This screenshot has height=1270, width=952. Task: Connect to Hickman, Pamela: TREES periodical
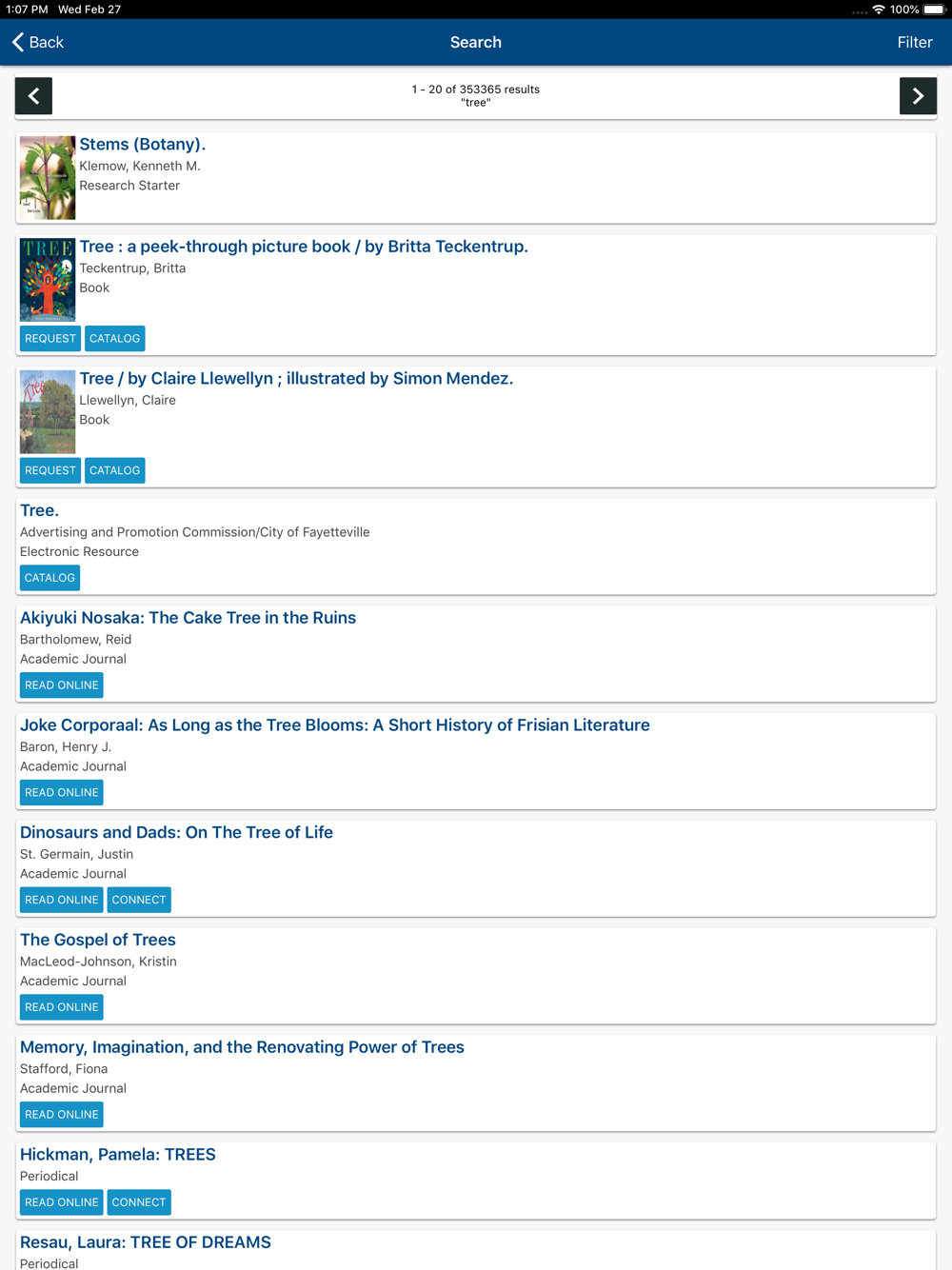click(139, 1202)
